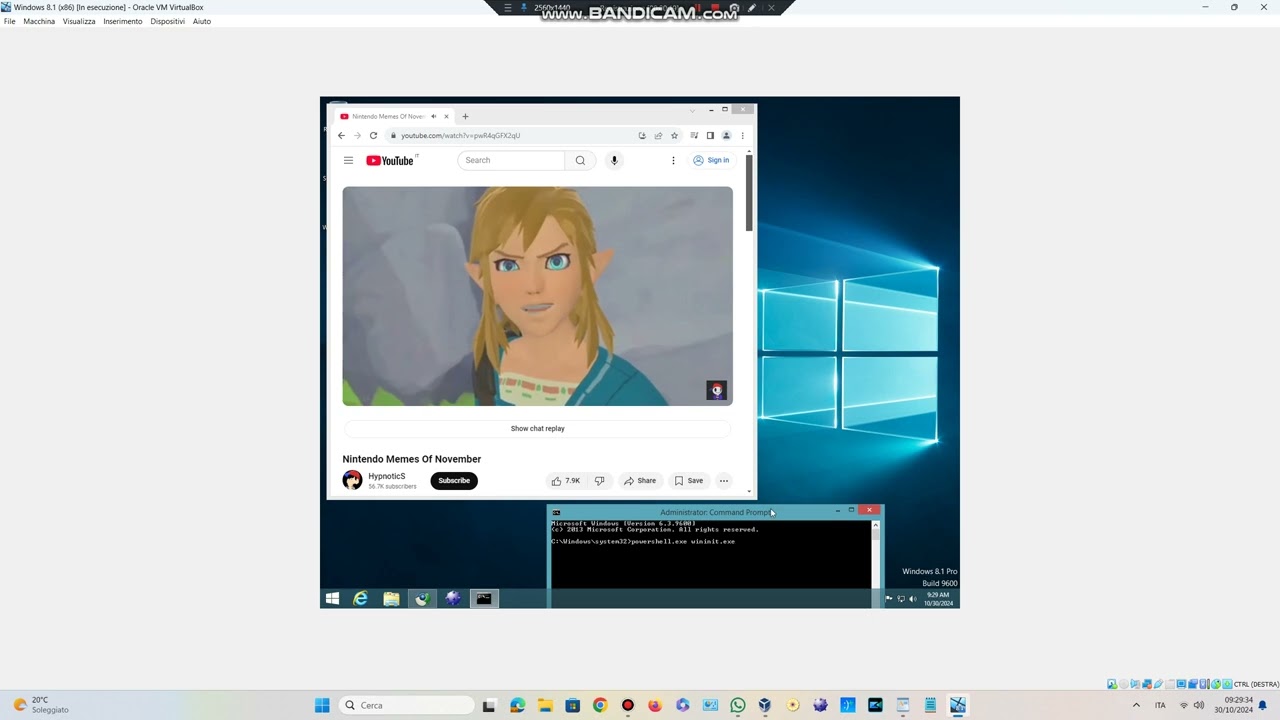Open VM clock showing 9:29 AM
The height and width of the screenshot is (720, 1280).
click(940, 599)
